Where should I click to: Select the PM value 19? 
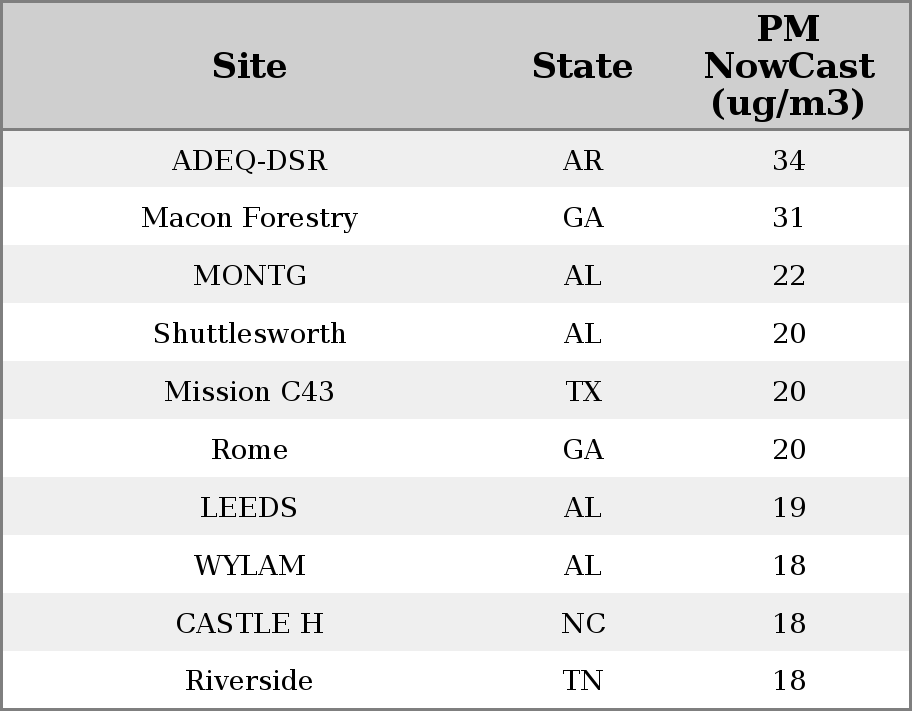coord(789,507)
